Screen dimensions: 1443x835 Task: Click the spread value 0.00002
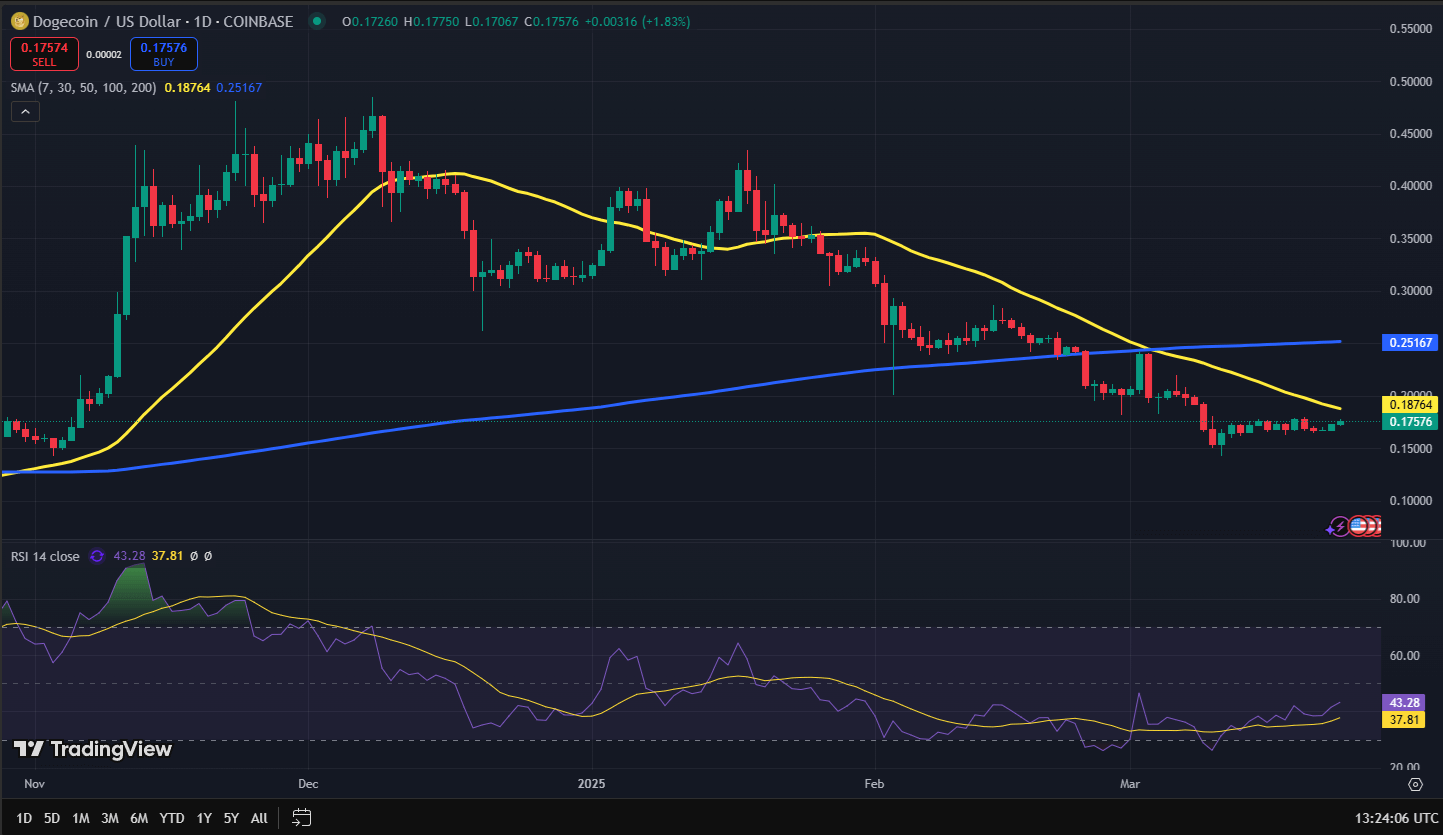104,55
